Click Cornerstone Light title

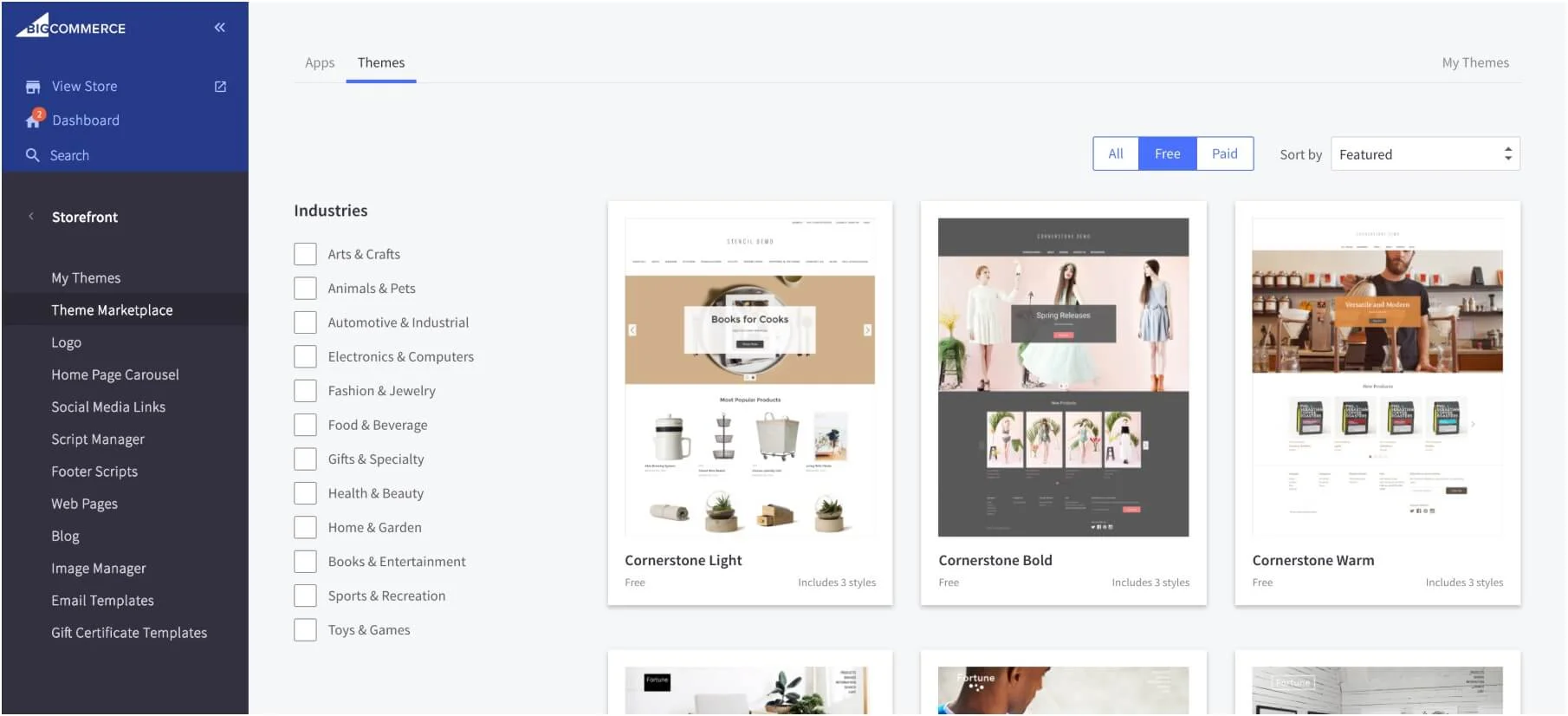pyautogui.click(x=684, y=560)
